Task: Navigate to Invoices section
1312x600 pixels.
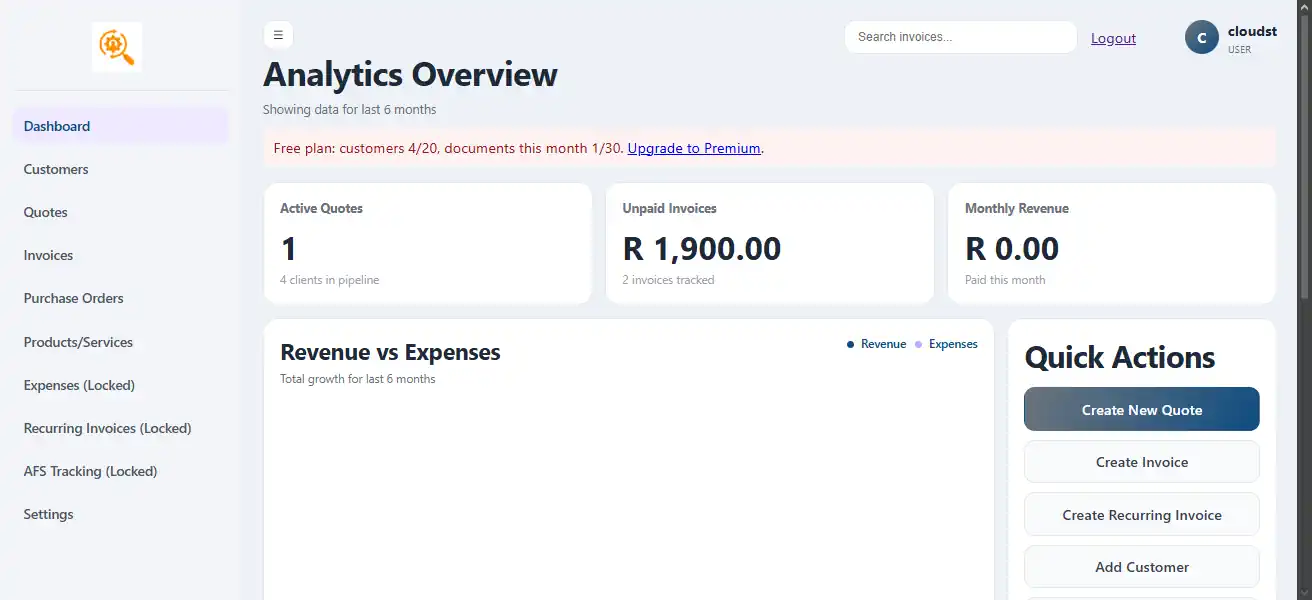Action: point(49,255)
